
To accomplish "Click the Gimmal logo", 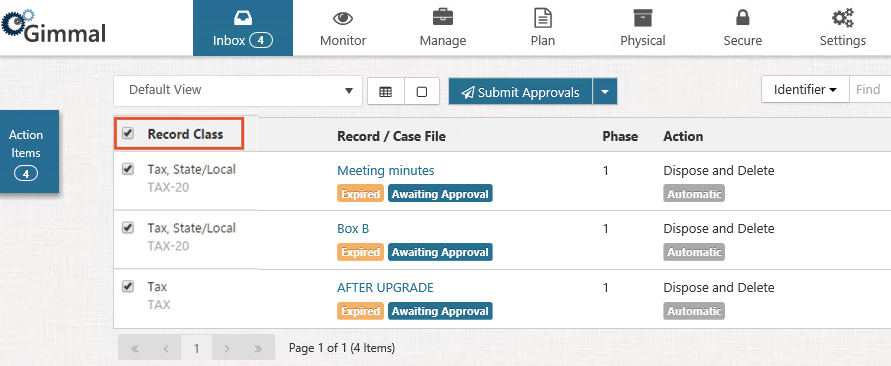I will 53,28.
